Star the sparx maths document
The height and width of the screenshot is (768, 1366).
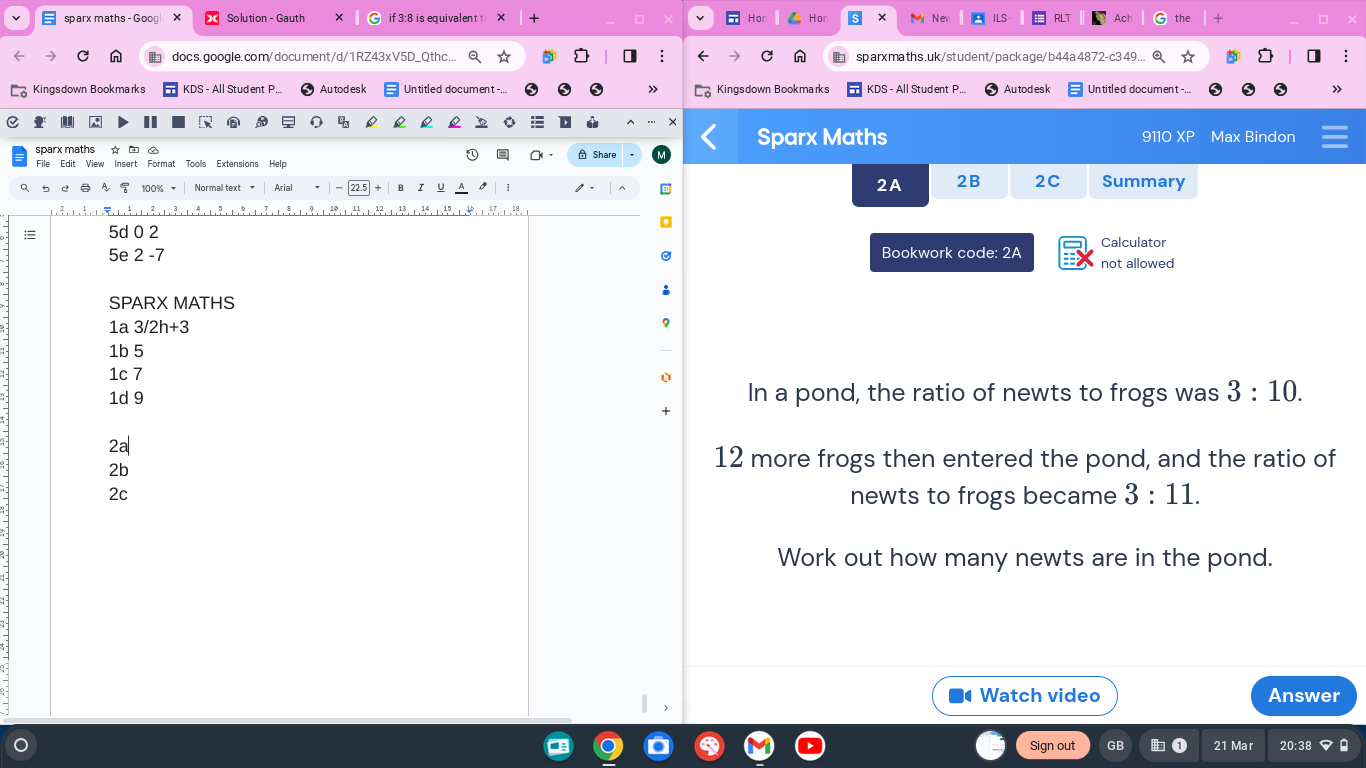click(x=115, y=149)
